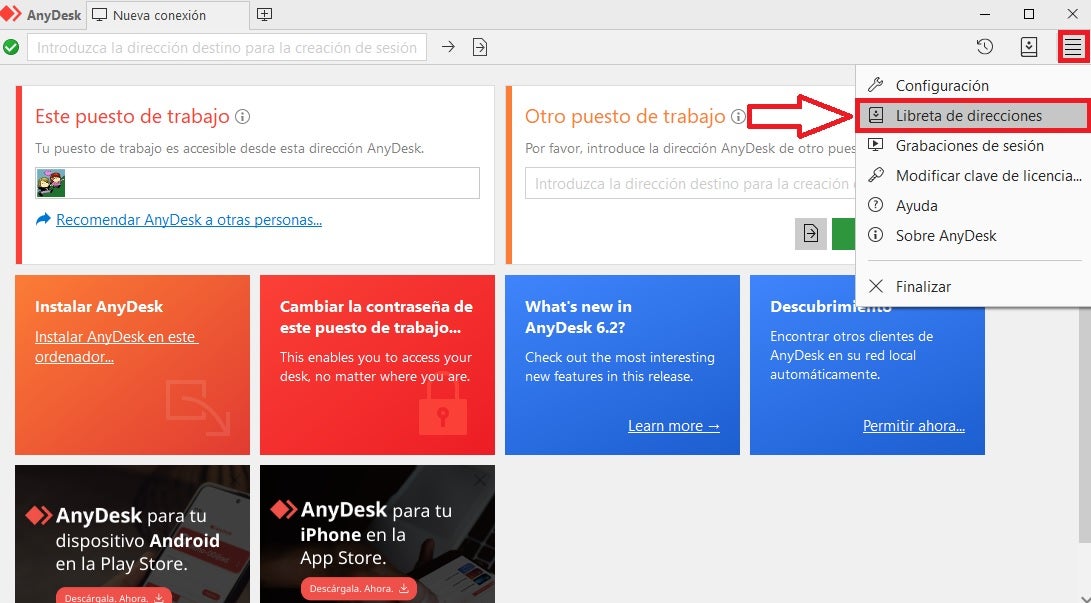Click the top address input field
Viewport: 1091px width, 603px height.
point(227,47)
